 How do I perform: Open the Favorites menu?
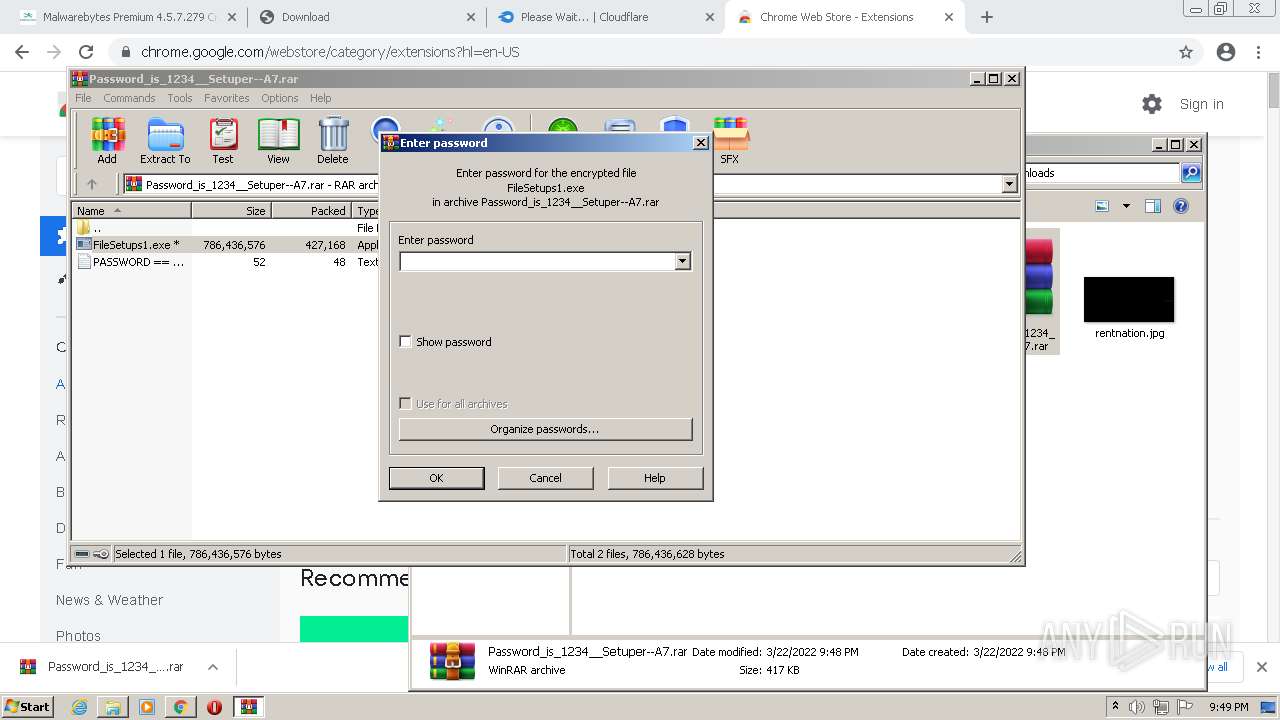tap(227, 98)
